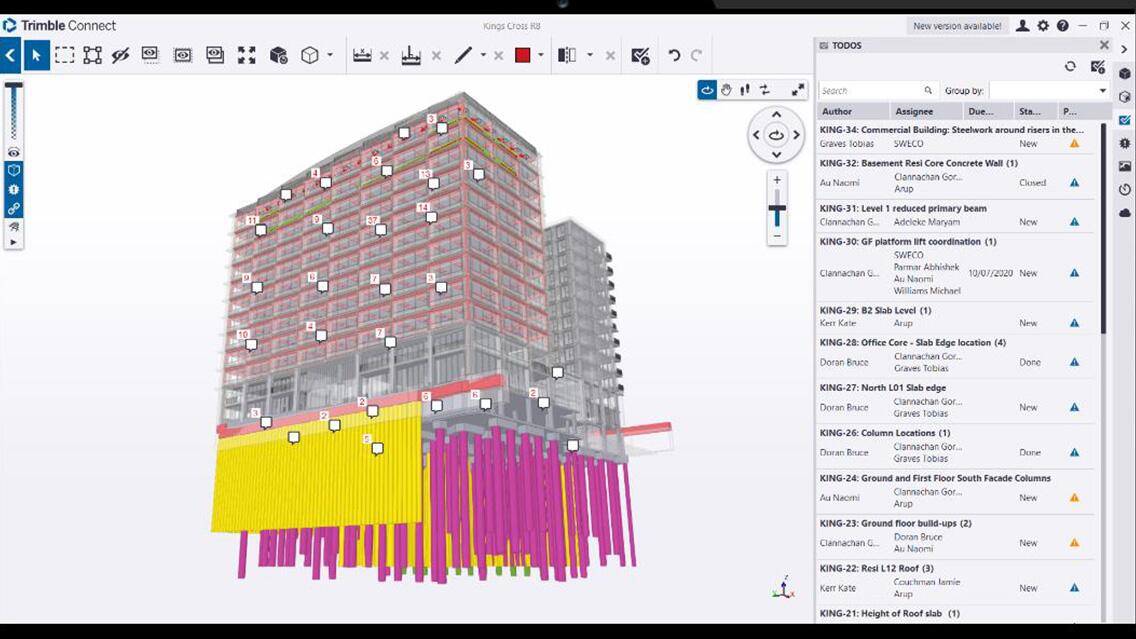Screen dimensions: 1136x639
Task: Activate the orbit navigation mode
Action: point(706,90)
